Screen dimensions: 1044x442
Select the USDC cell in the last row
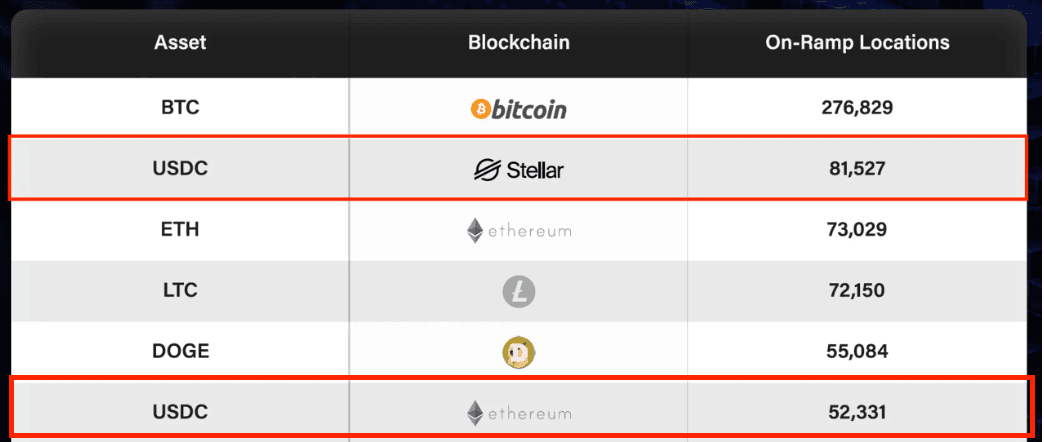click(180, 411)
